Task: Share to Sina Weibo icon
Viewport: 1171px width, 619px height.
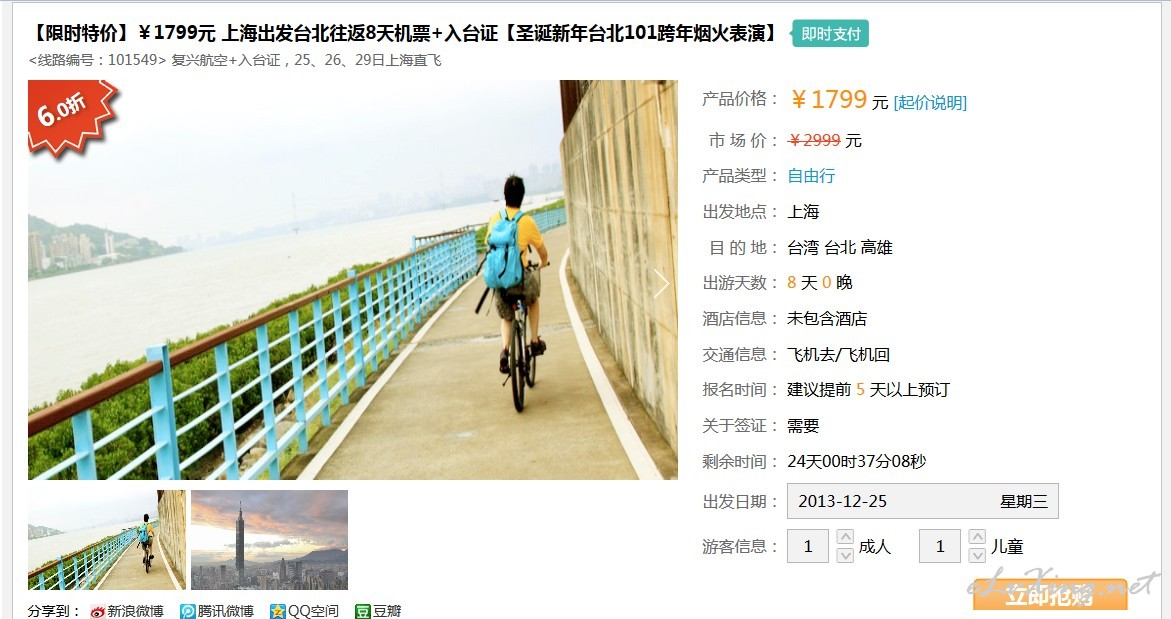Action: (x=98, y=612)
